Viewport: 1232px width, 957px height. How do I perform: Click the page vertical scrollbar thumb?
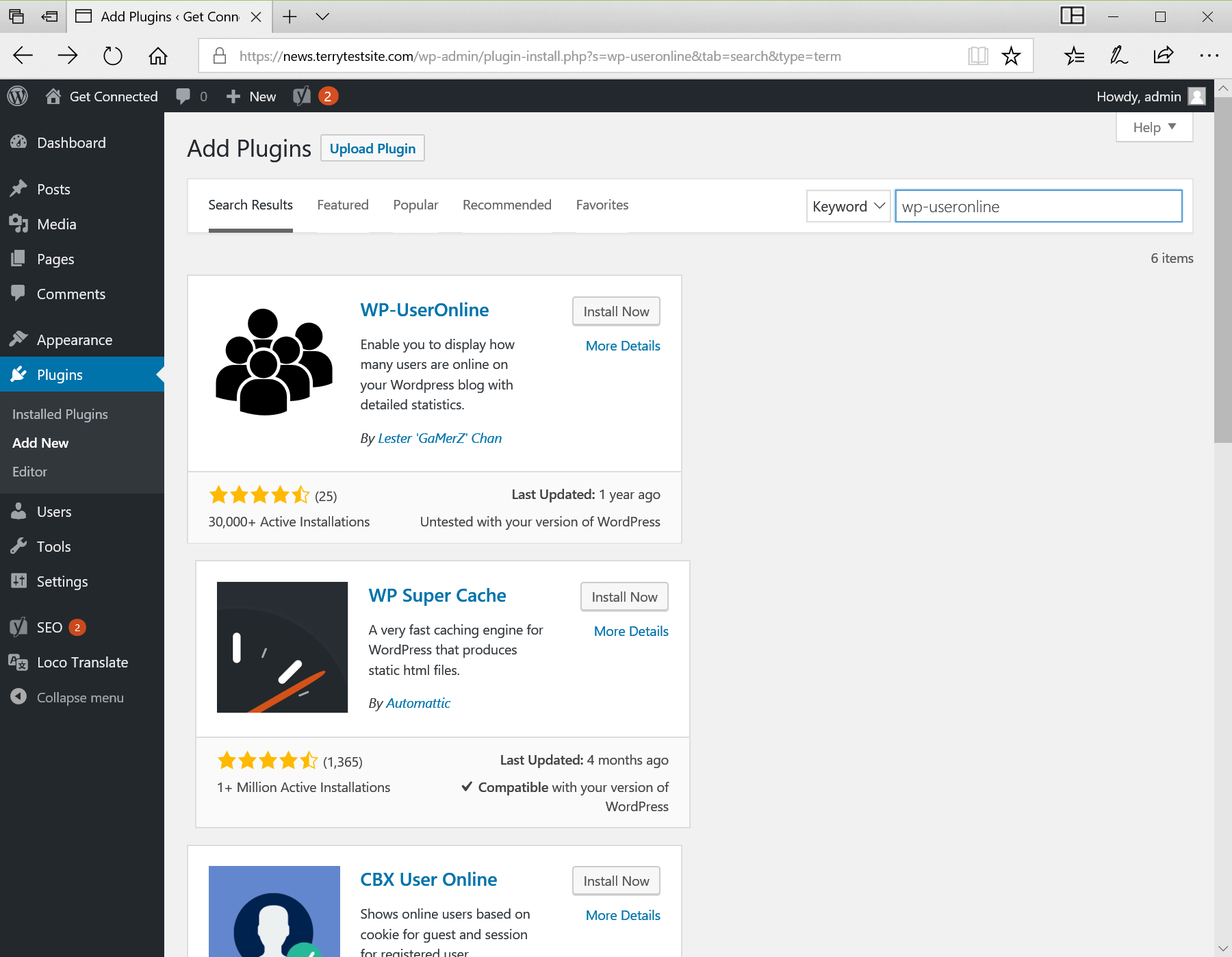click(1223, 270)
